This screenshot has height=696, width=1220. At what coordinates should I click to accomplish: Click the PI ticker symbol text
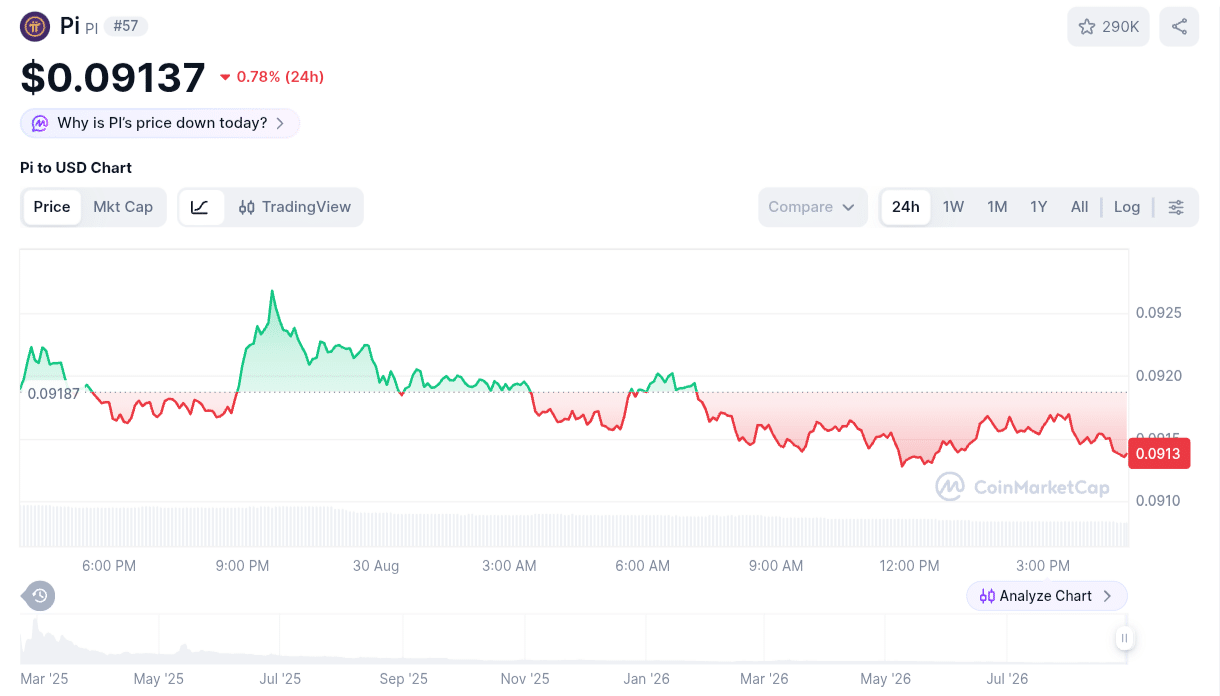91,28
